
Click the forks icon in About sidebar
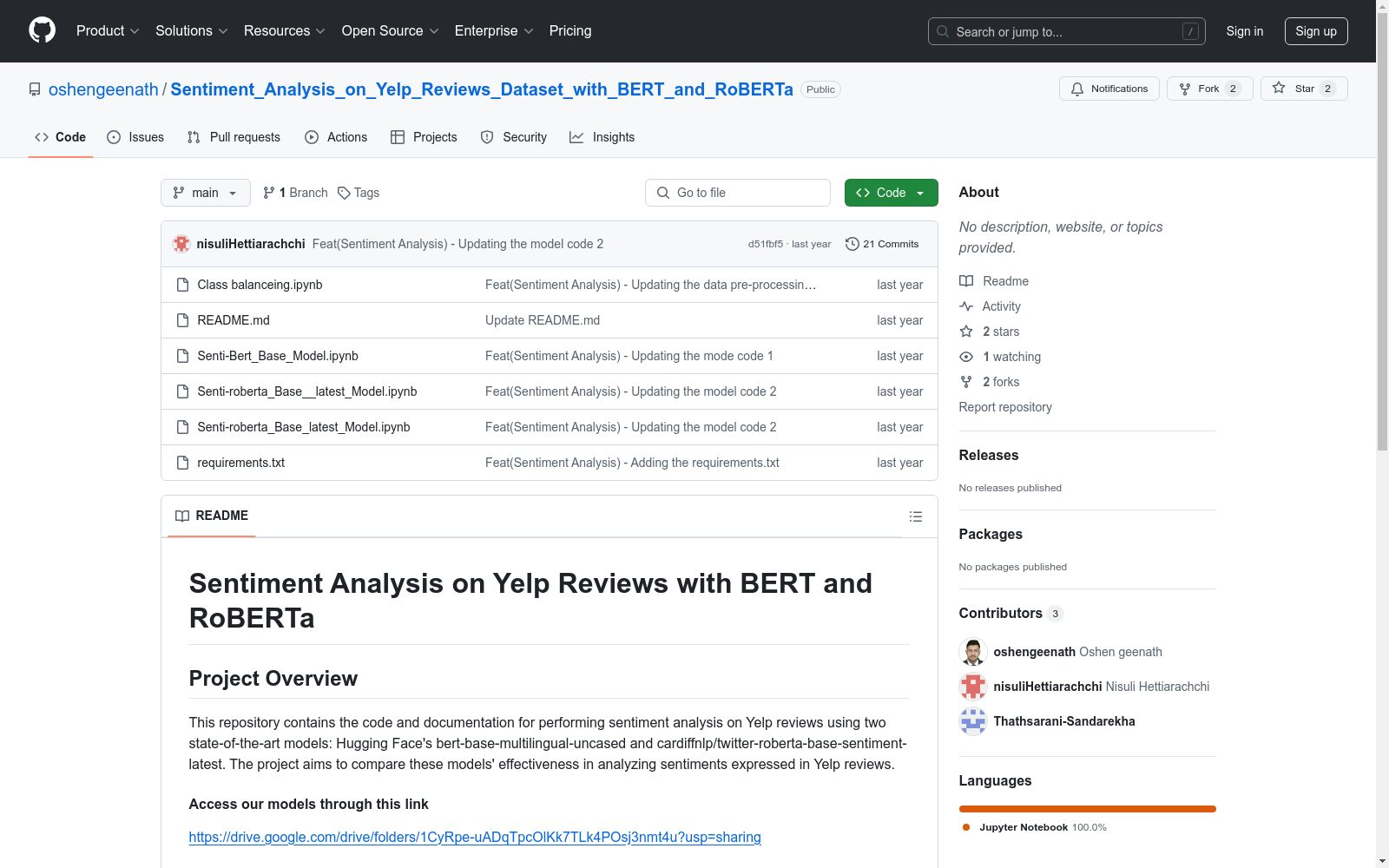point(966,382)
